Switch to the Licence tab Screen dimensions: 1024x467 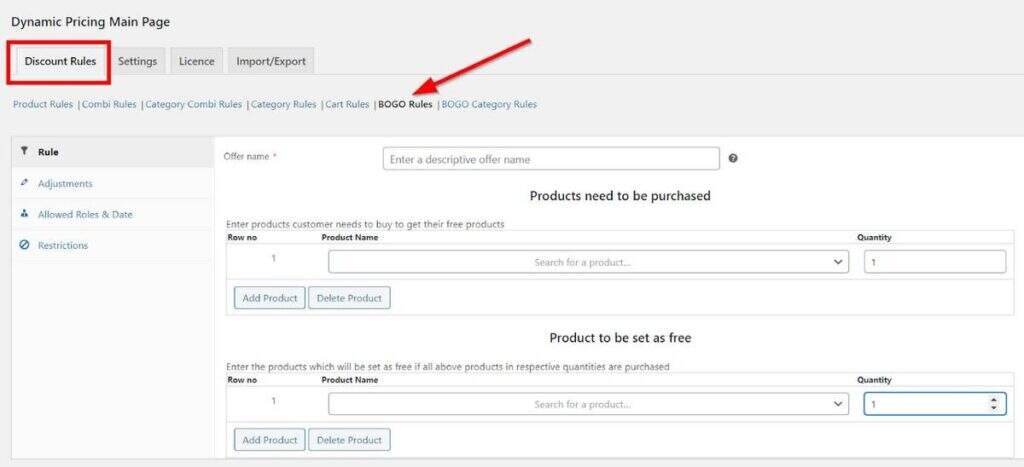(196, 61)
